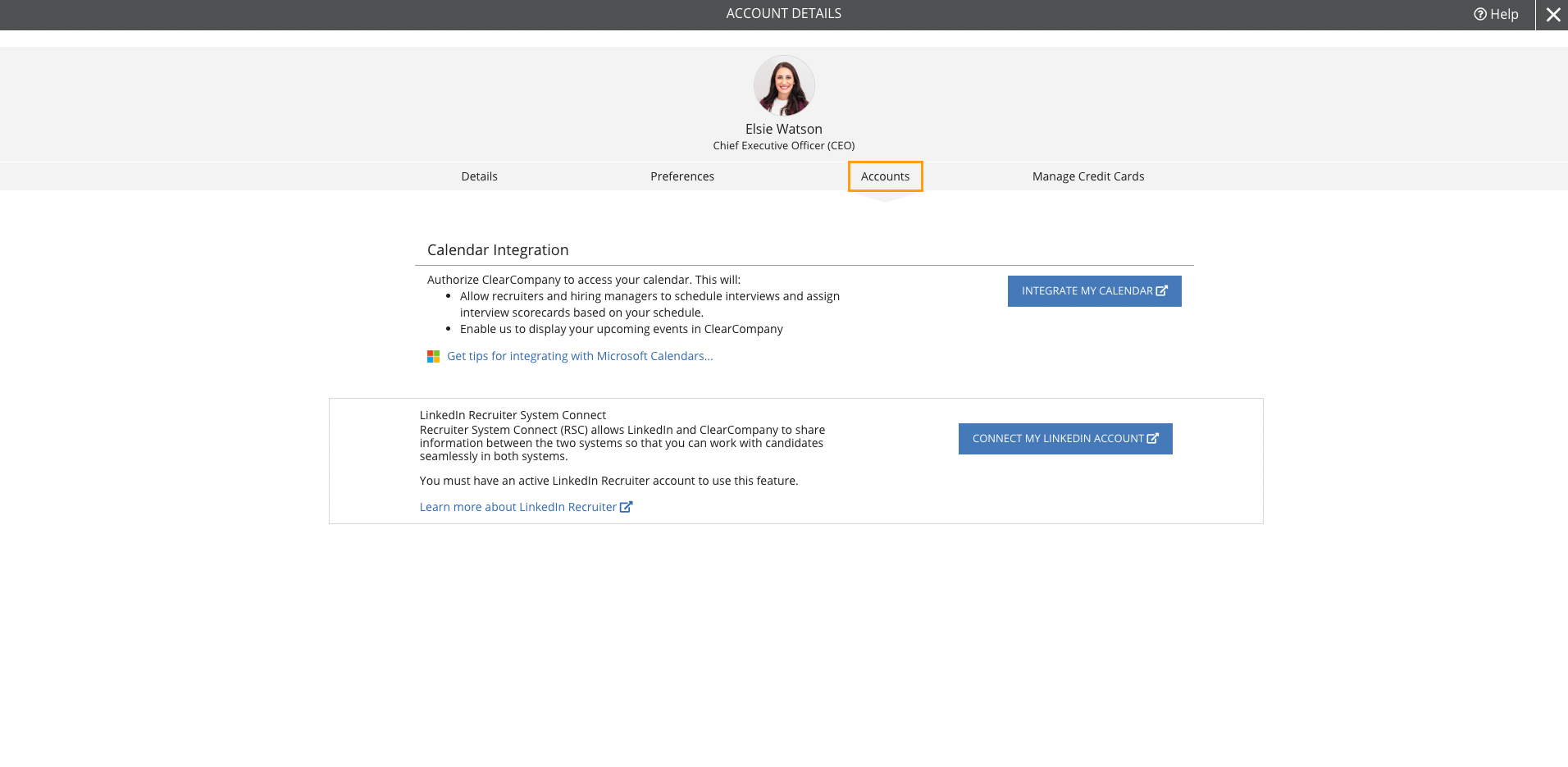Click Connect My LinkedIn Account button
1568x767 pixels.
point(1065,439)
